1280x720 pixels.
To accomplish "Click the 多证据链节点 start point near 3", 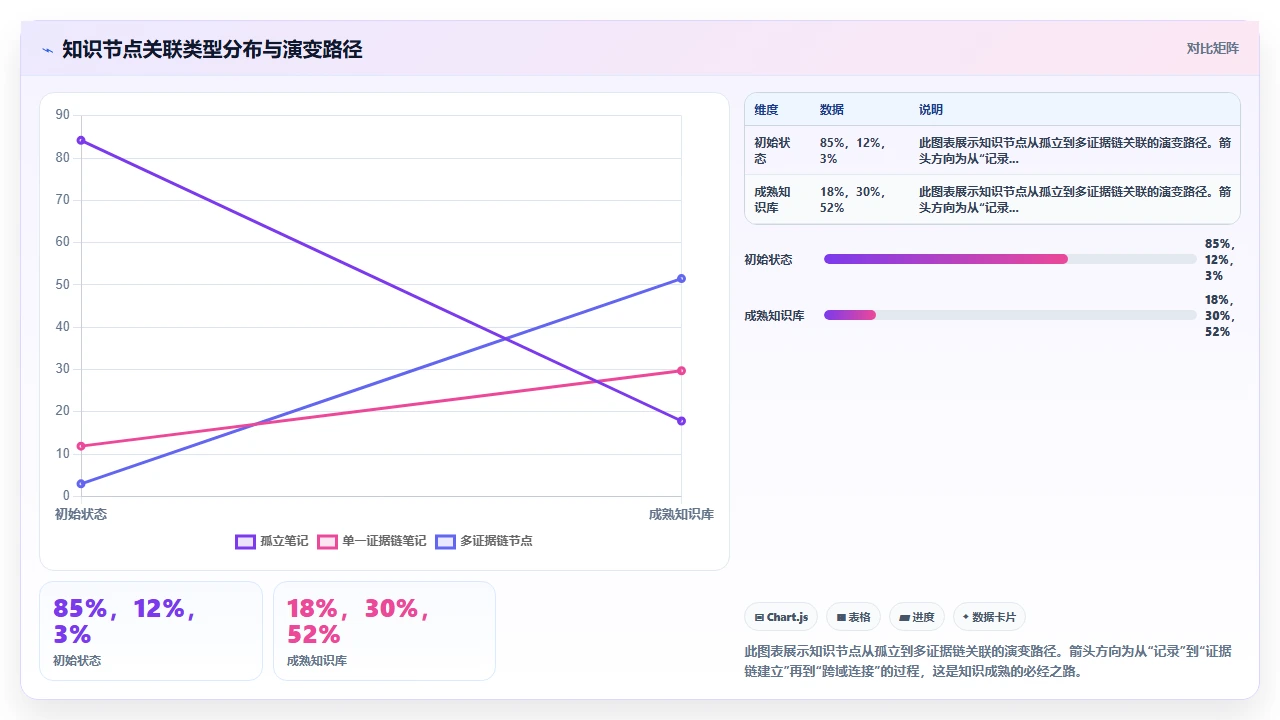I will click(81, 484).
